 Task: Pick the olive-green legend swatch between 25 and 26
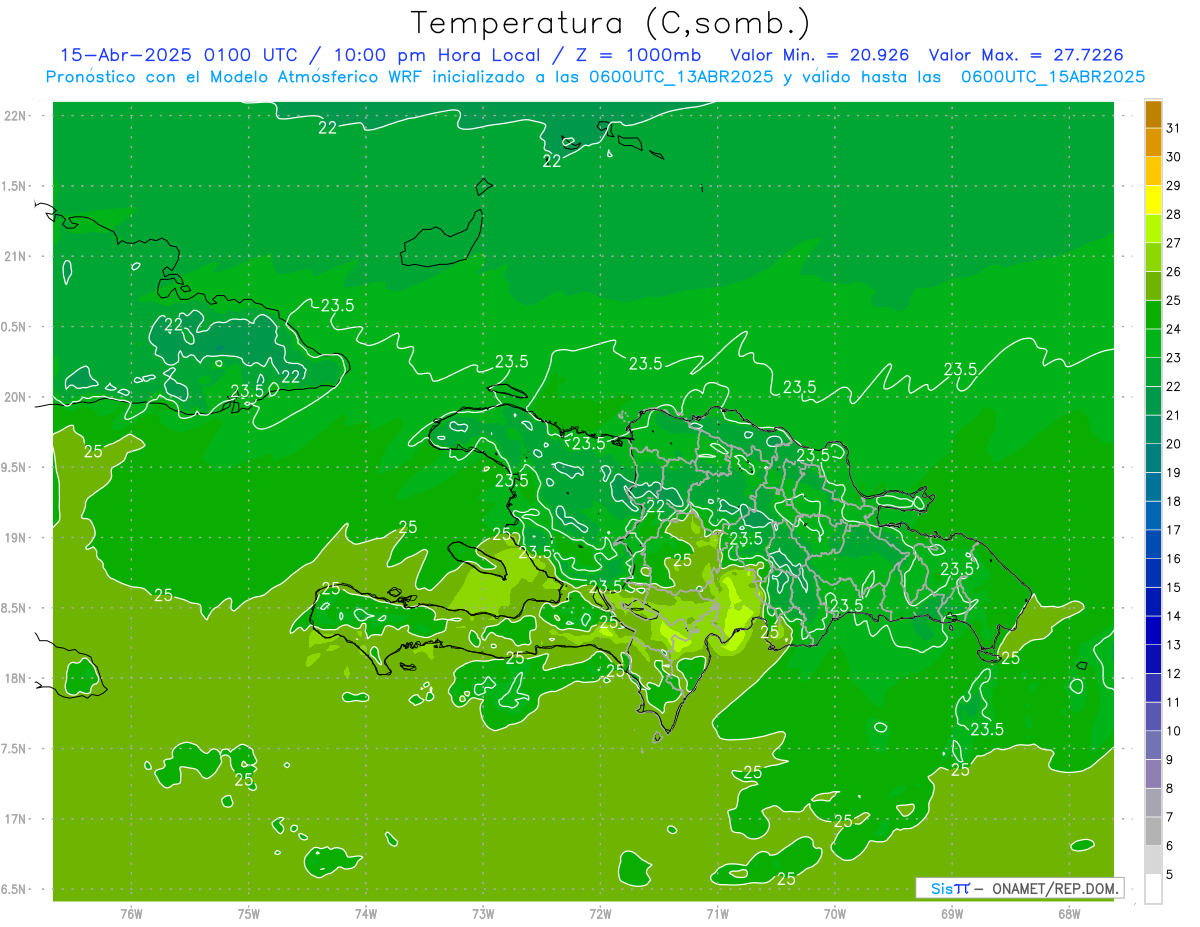coord(1153,286)
